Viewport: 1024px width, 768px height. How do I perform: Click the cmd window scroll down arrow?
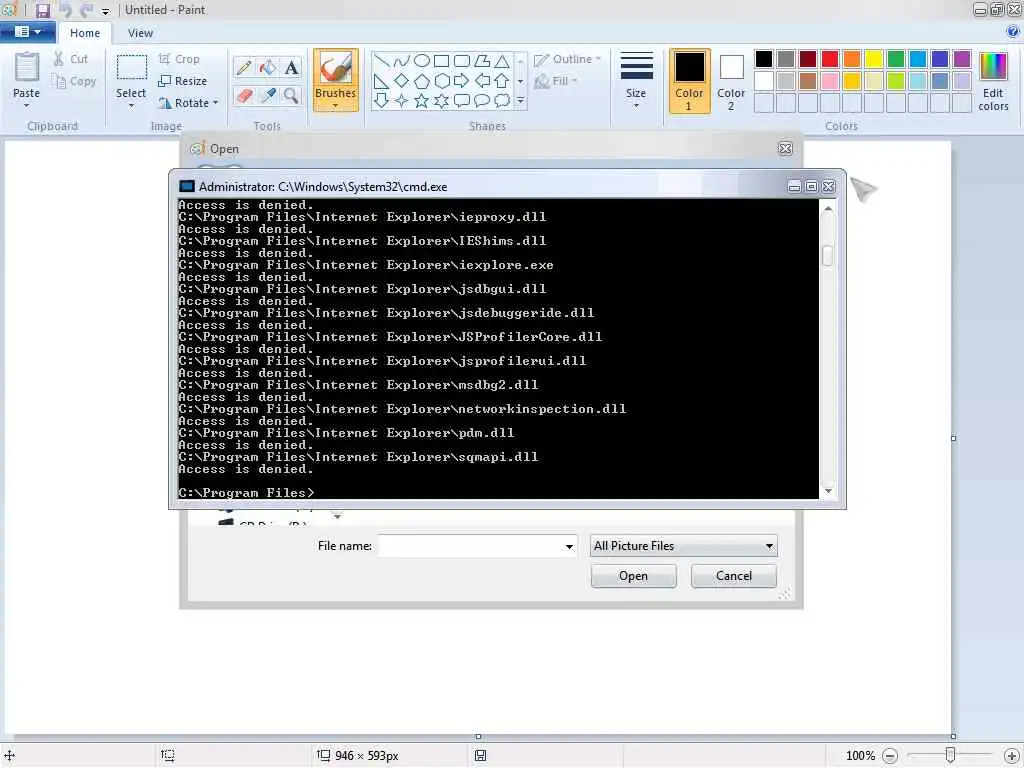[x=828, y=491]
